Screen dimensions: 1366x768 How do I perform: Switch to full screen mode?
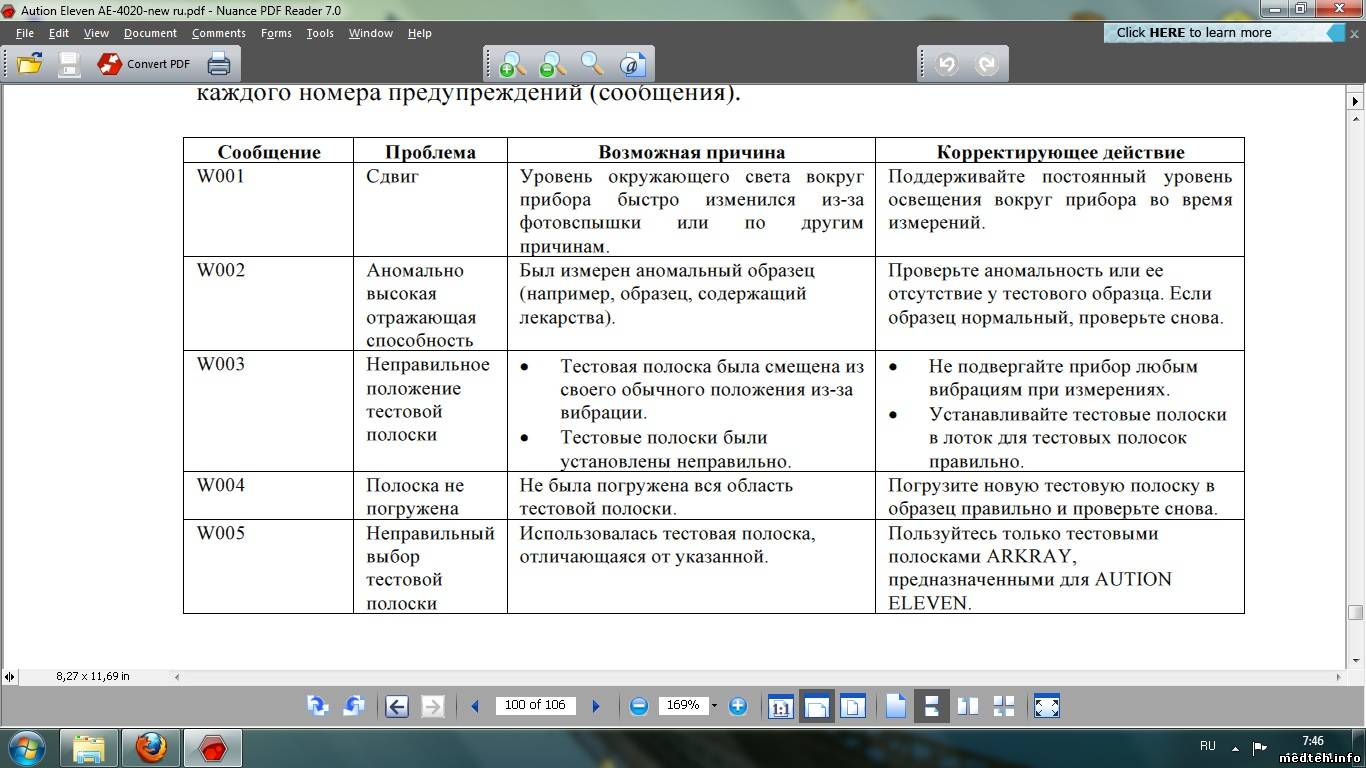coord(1046,706)
